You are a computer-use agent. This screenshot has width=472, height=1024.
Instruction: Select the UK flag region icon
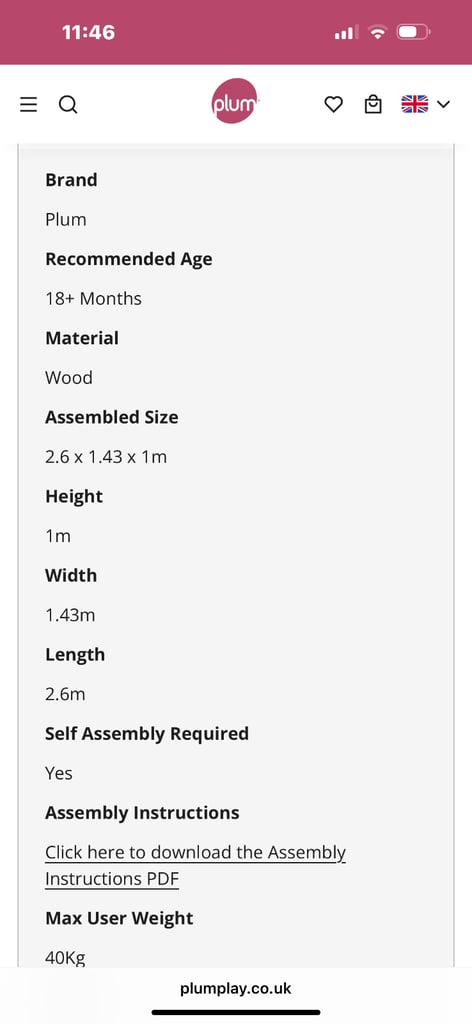(415, 104)
